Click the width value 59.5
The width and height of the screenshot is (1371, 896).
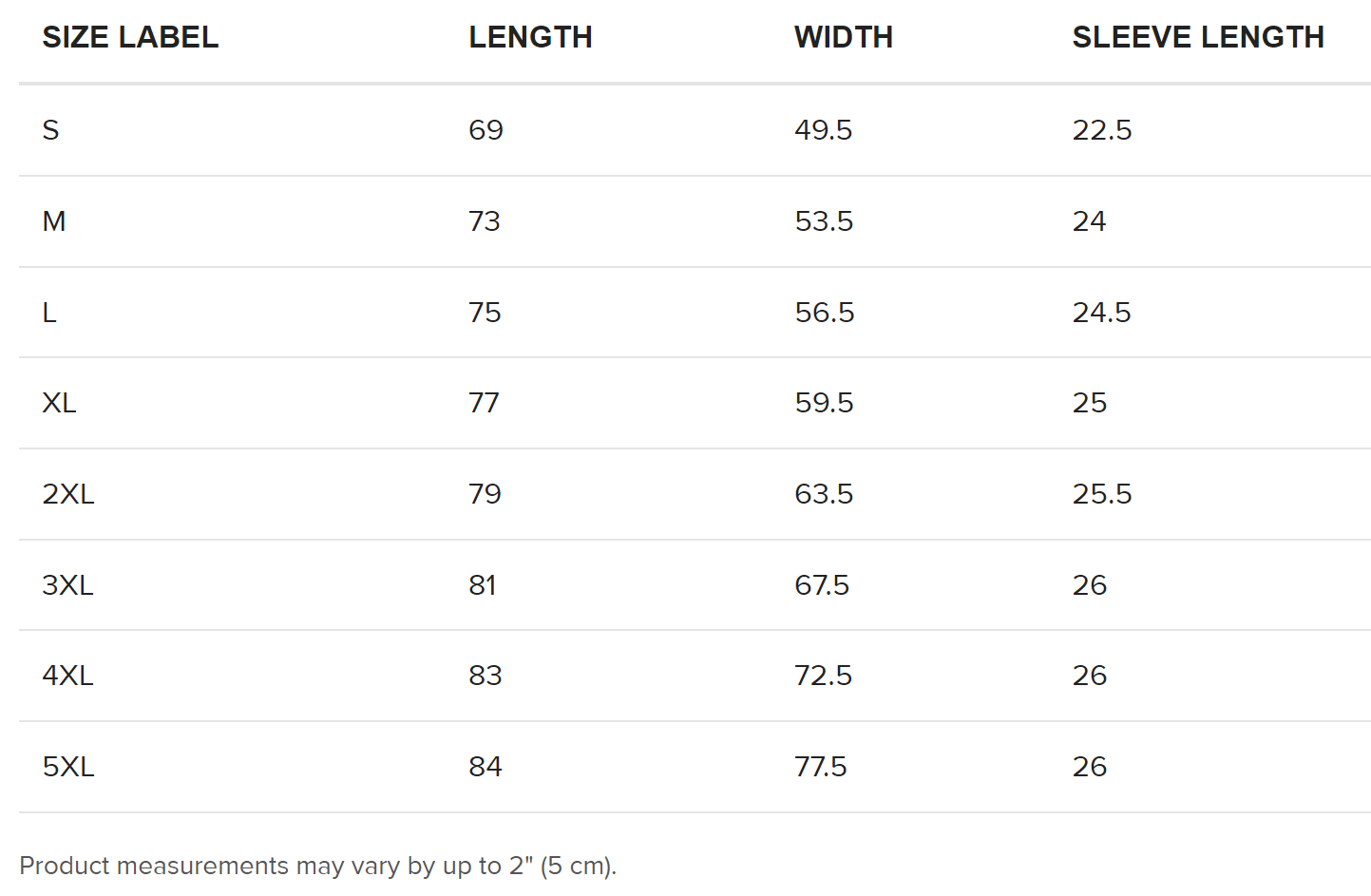pos(824,403)
